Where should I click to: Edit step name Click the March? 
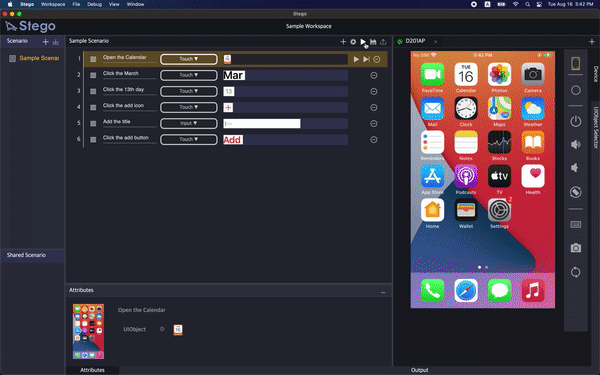coord(121,73)
